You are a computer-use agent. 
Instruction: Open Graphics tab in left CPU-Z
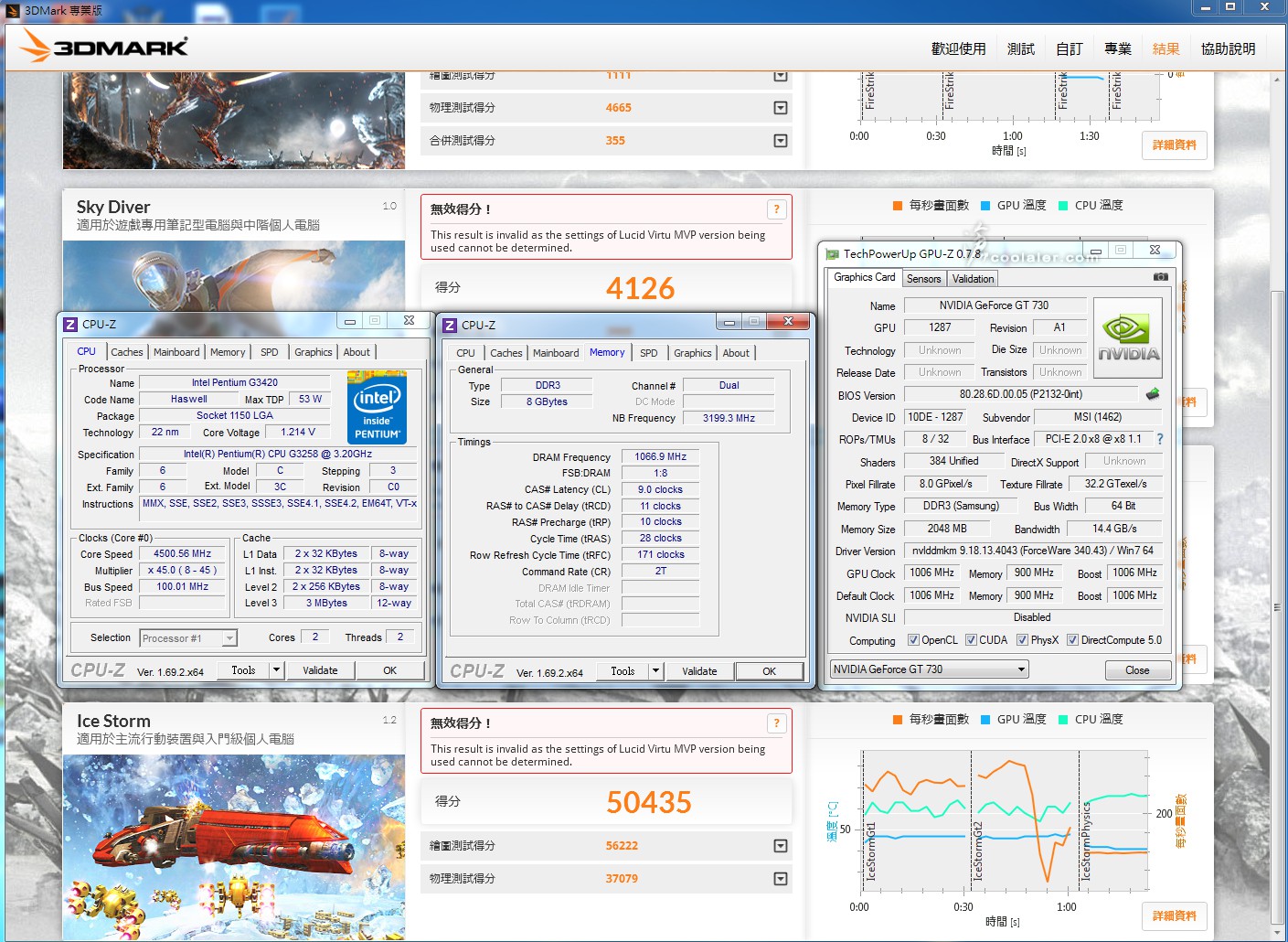pyautogui.click(x=314, y=352)
